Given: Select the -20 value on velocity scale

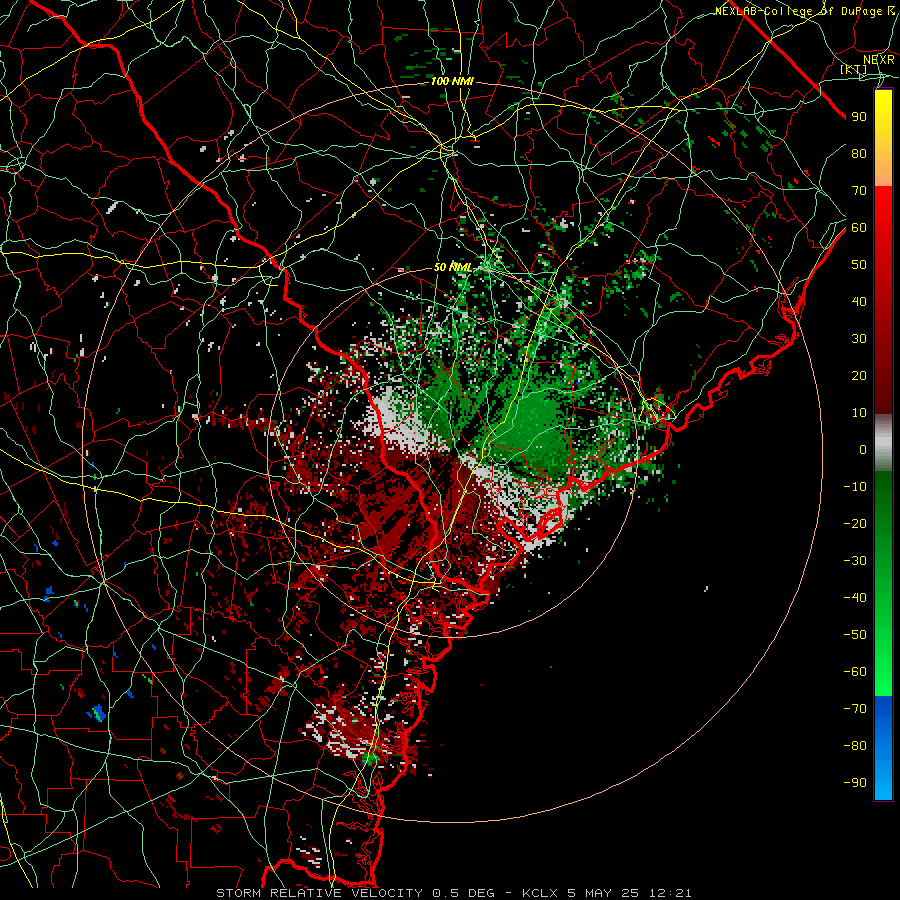Looking at the screenshot, I should pos(855,523).
